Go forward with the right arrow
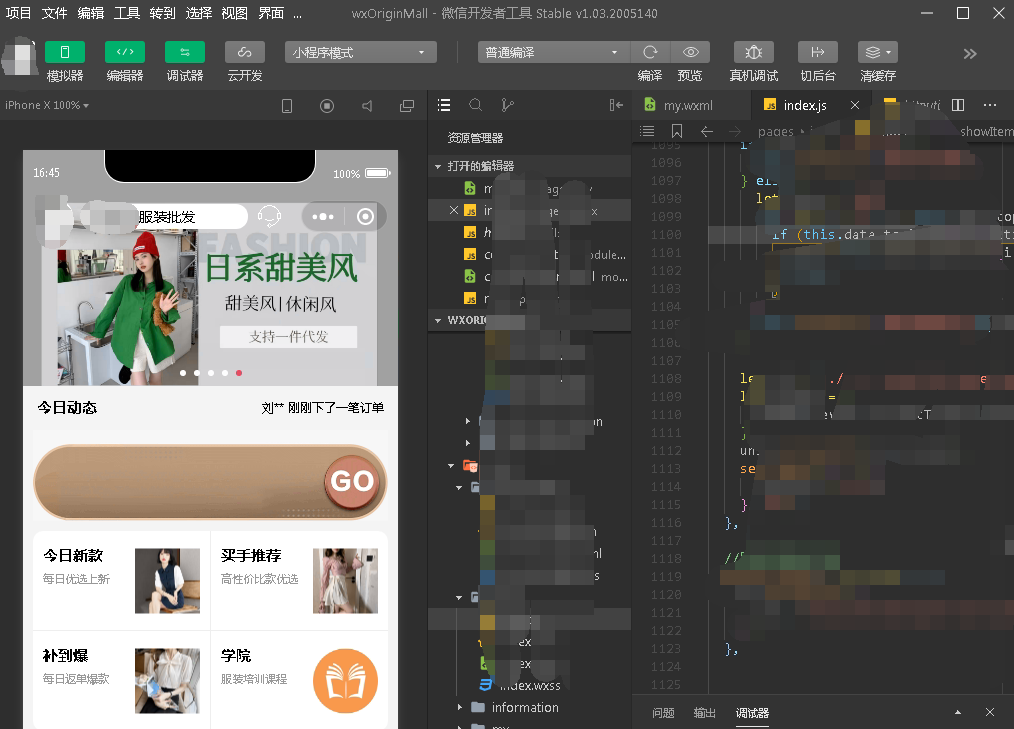This screenshot has width=1014, height=729. (x=735, y=131)
